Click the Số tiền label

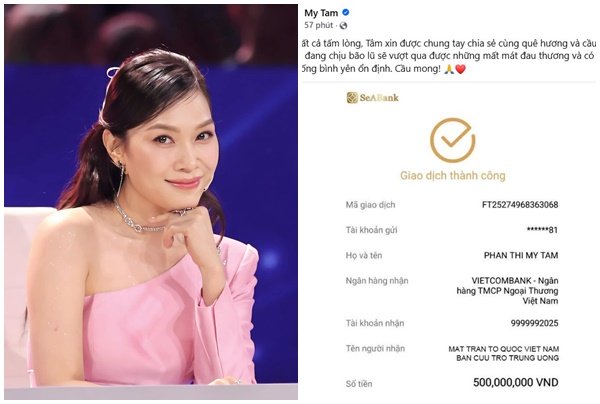359,384
